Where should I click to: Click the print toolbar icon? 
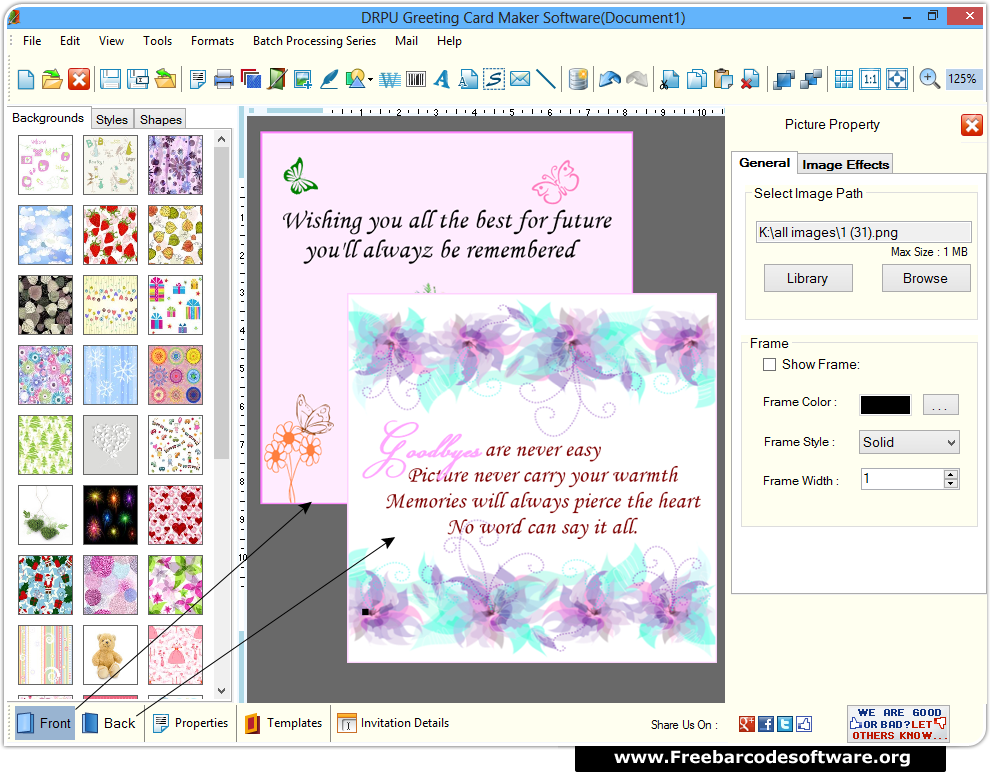(x=224, y=80)
